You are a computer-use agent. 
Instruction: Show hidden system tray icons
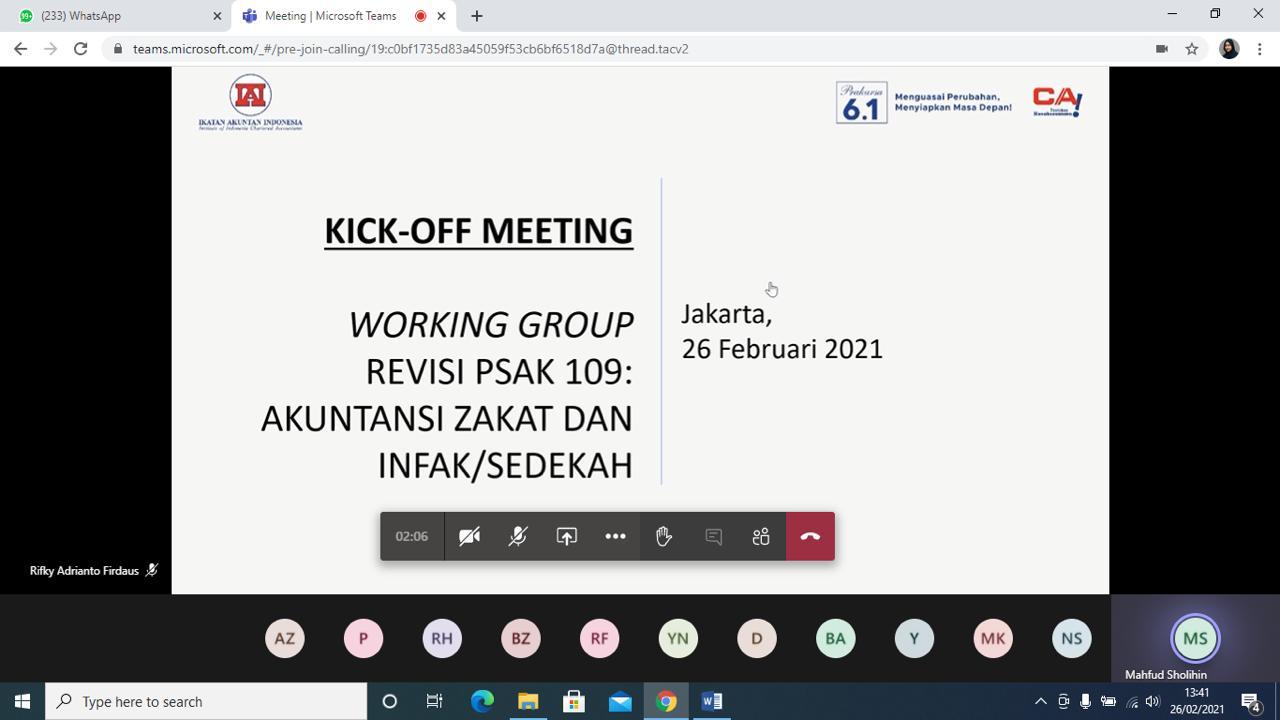(1040, 701)
